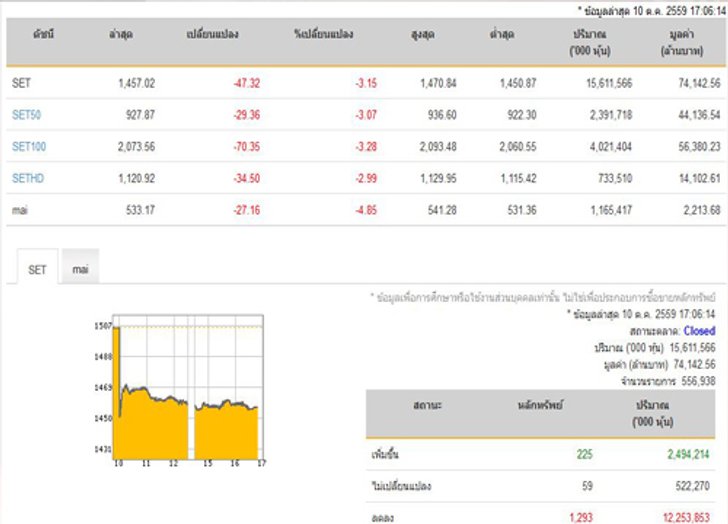Select SET50 high value 936.60
Image resolution: width=728 pixels, height=524 pixels.
442,115
